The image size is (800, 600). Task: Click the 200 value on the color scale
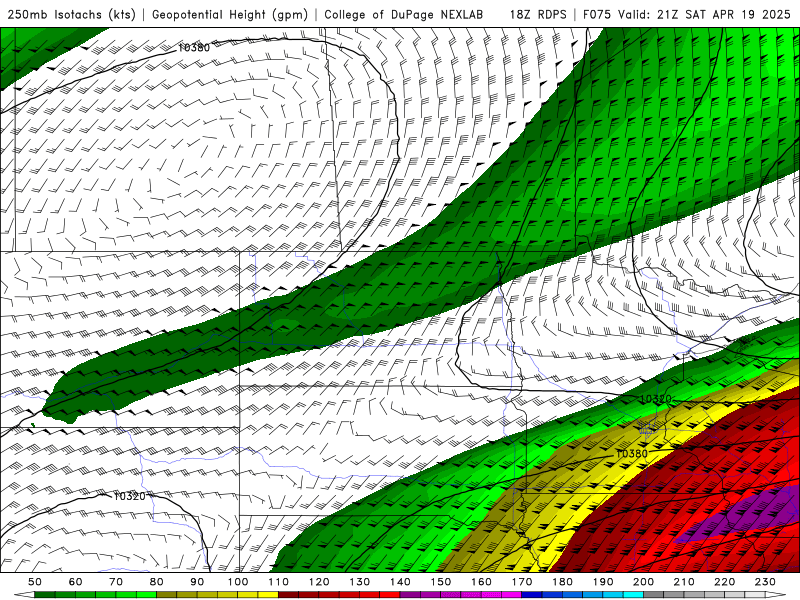pyautogui.click(x=643, y=582)
